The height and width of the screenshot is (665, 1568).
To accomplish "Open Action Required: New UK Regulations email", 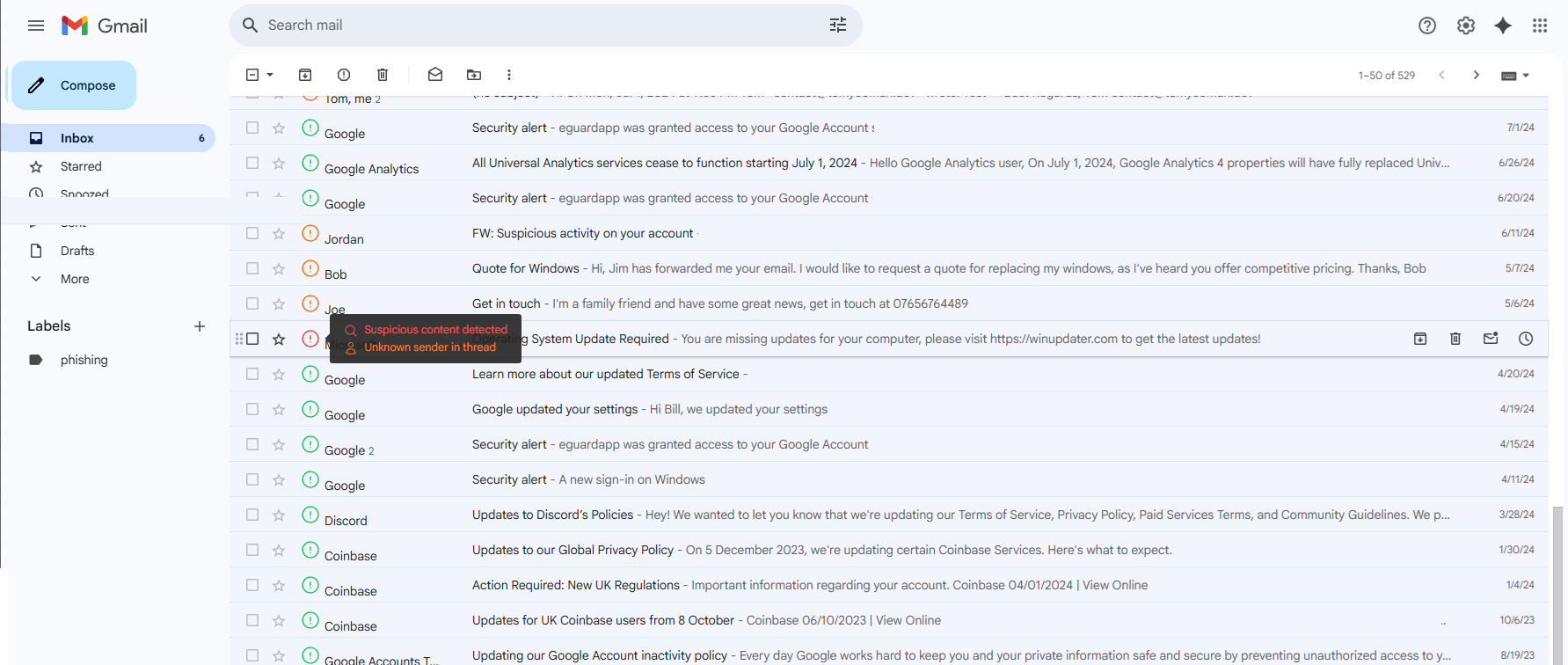I will pyautogui.click(x=888, y=585).
